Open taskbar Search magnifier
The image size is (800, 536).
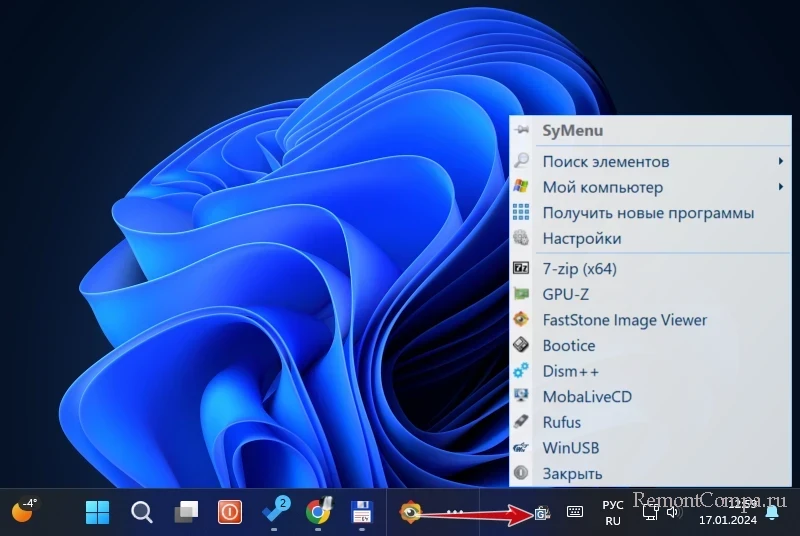point(142,513)
